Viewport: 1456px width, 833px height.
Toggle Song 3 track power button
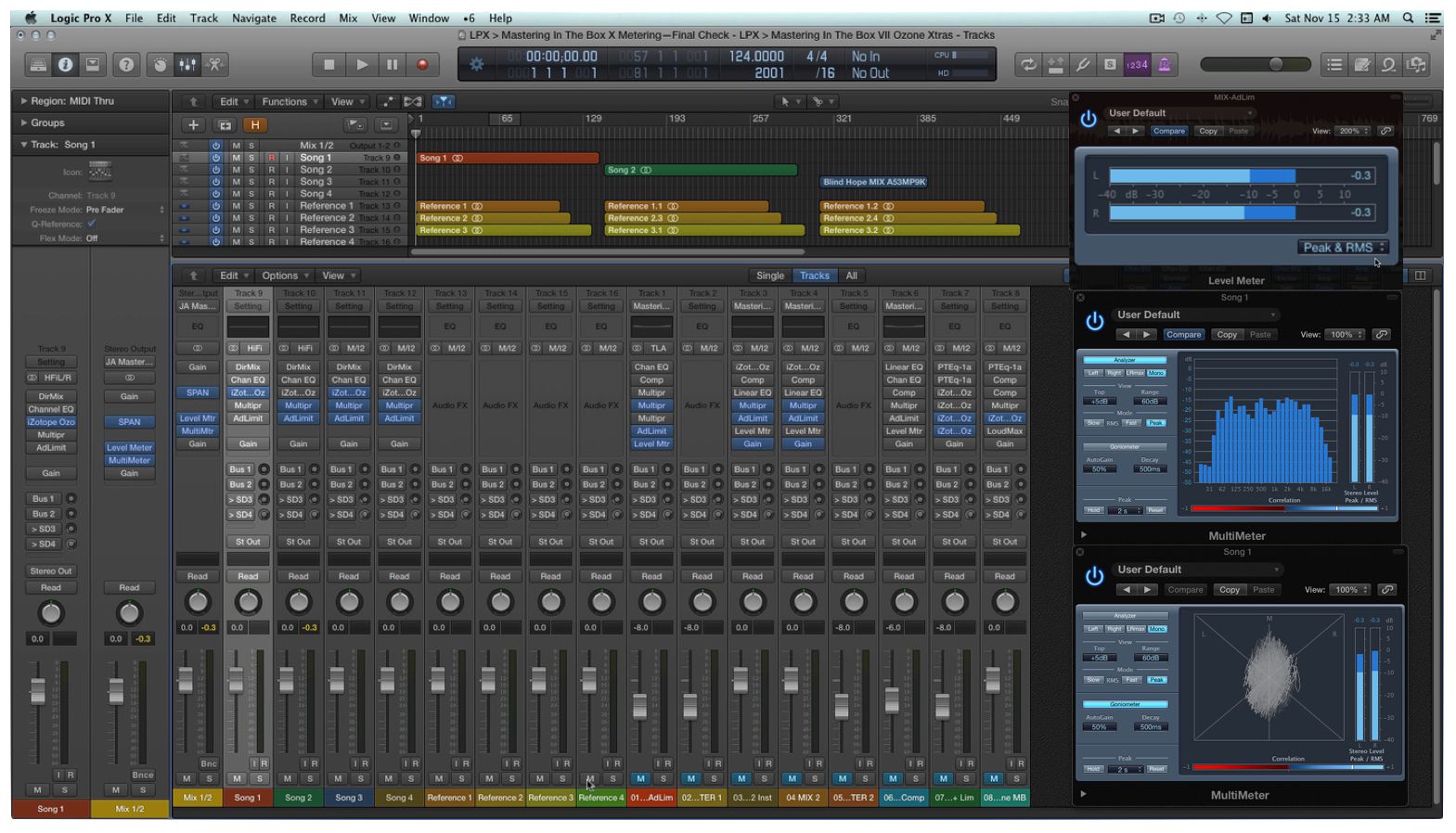pos(216,182)
